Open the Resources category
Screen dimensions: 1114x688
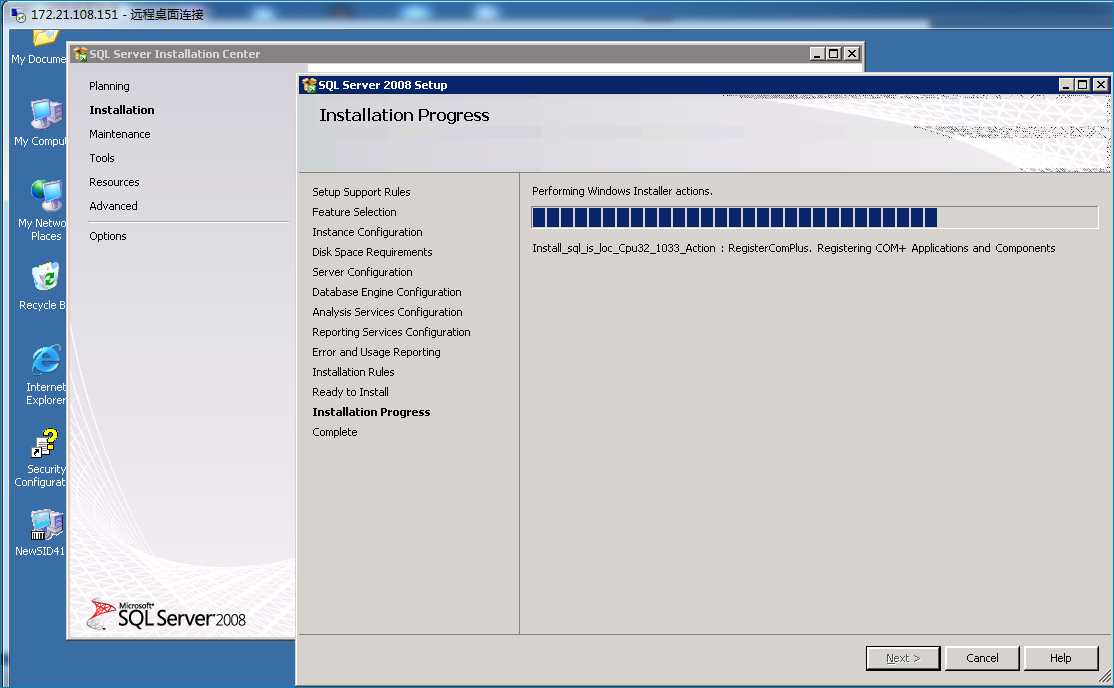pos(114,182)
